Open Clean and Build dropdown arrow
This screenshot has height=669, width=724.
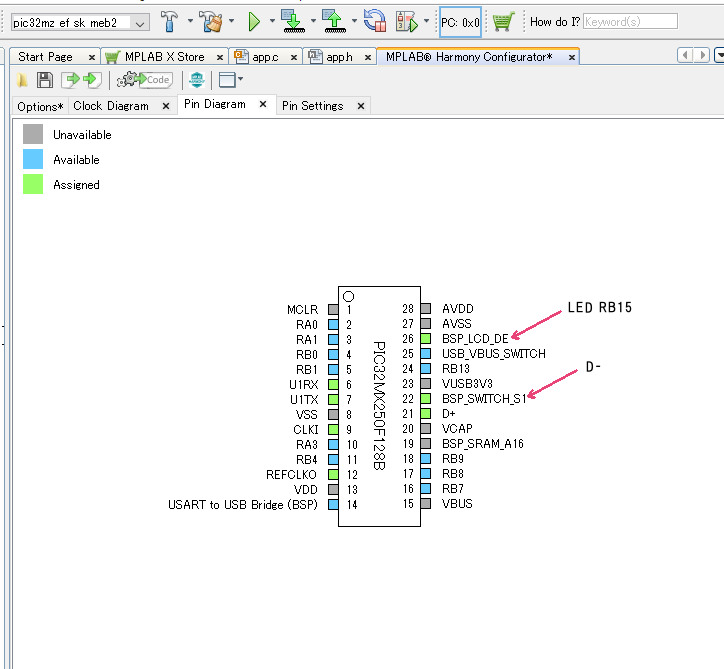click(231, 21)
